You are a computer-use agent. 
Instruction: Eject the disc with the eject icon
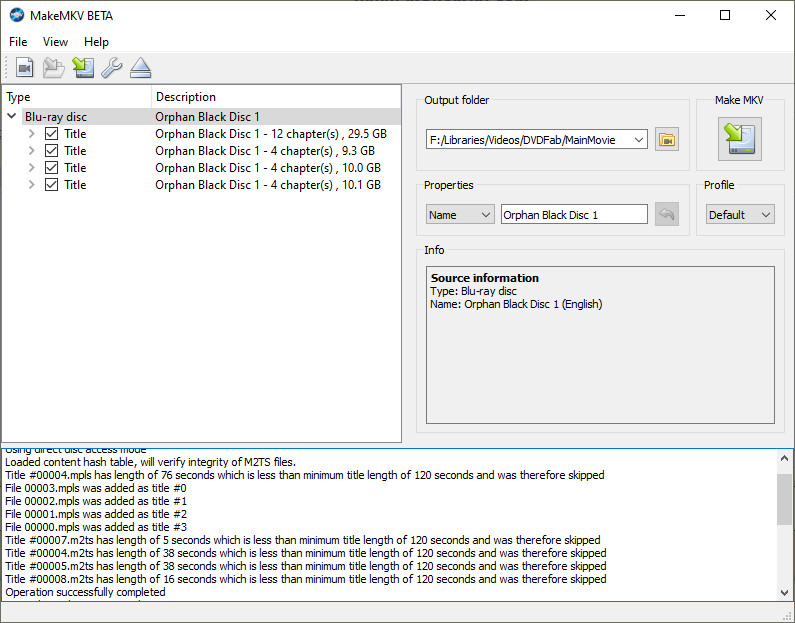click(140, 67)
